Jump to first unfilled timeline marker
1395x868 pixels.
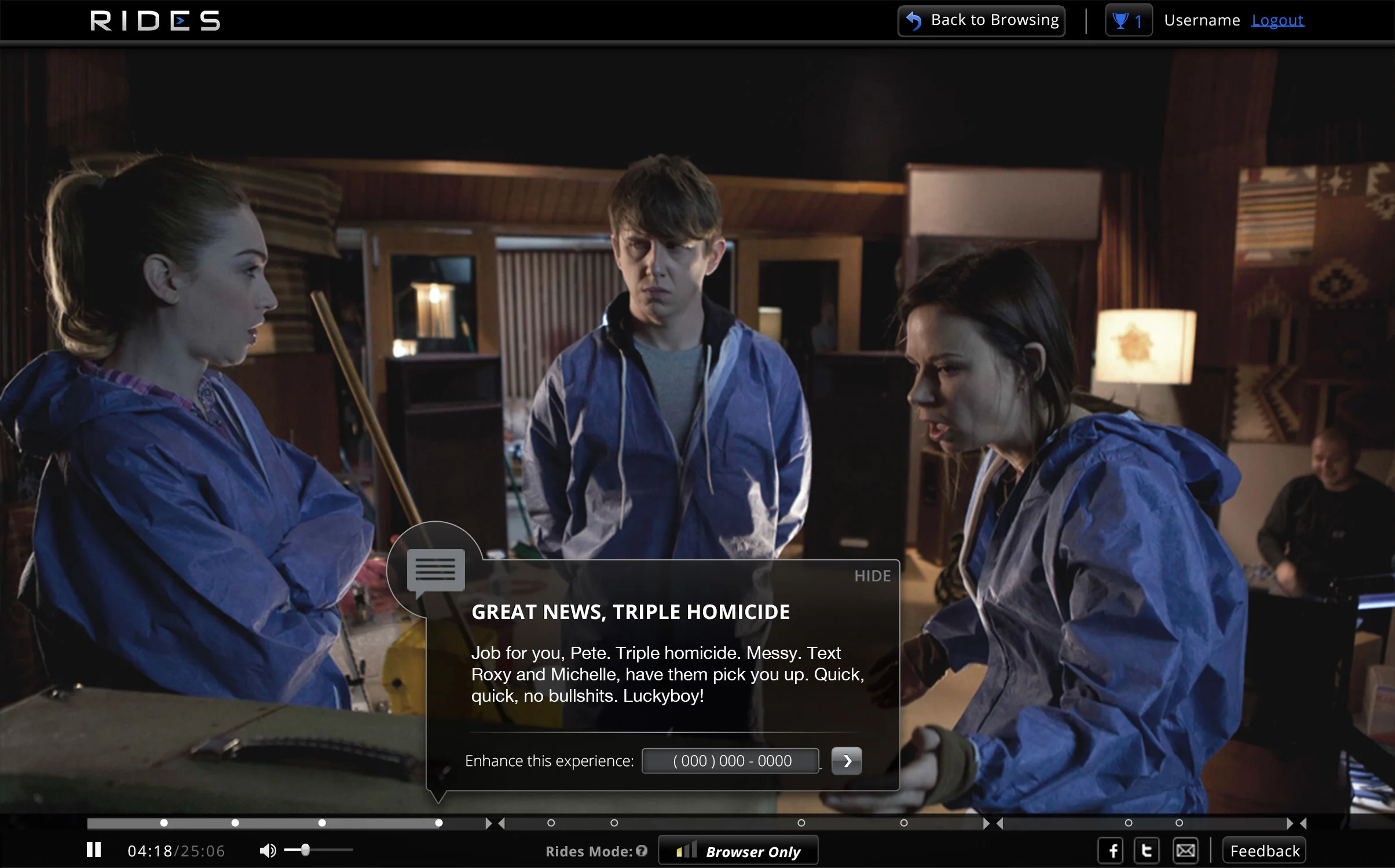[x=551, y=823]
